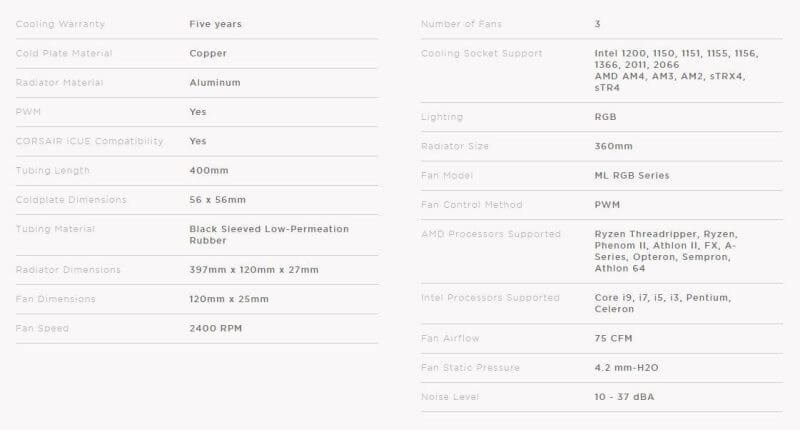Click the Number of Fans label
The width and height of the screenshot is (800, 430).
[x=462, y=24]
